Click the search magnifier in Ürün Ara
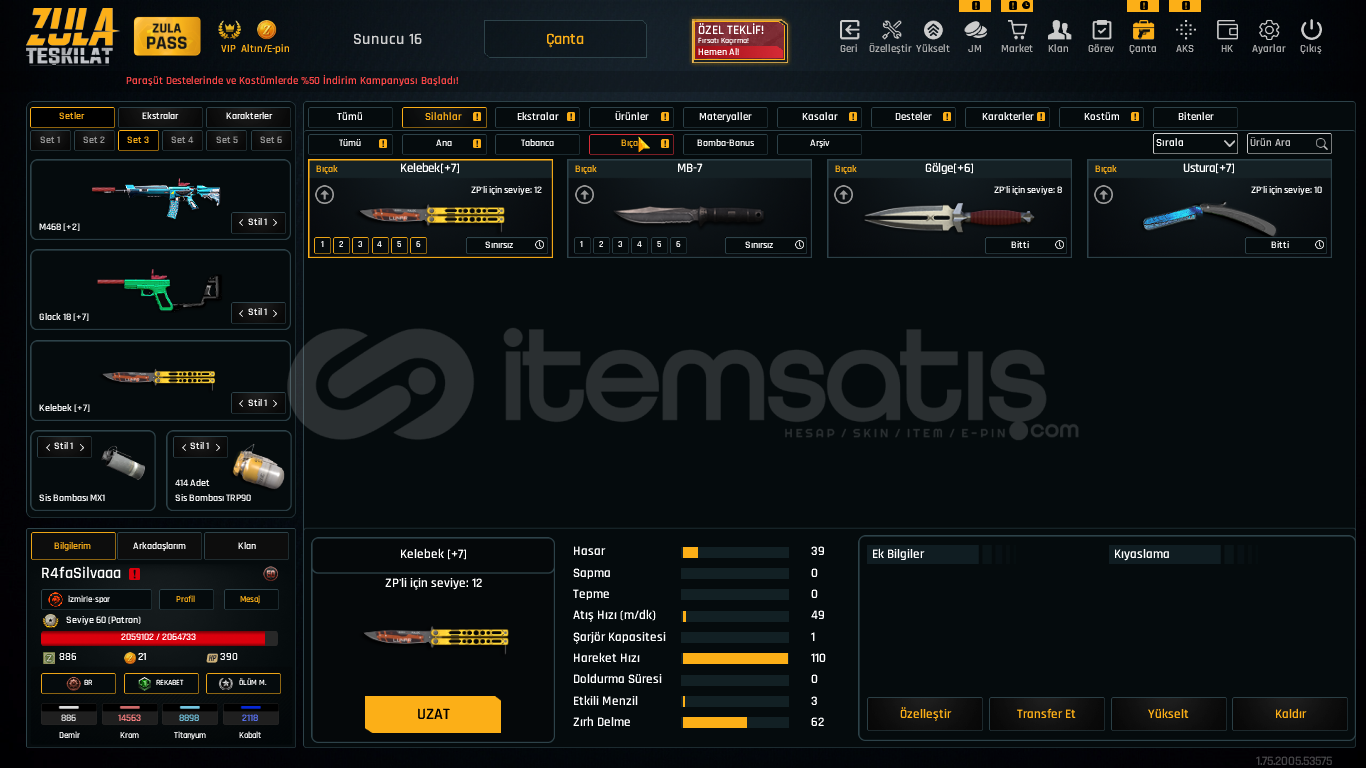Screen dimensions: 1366x768 coord(1322,143)
